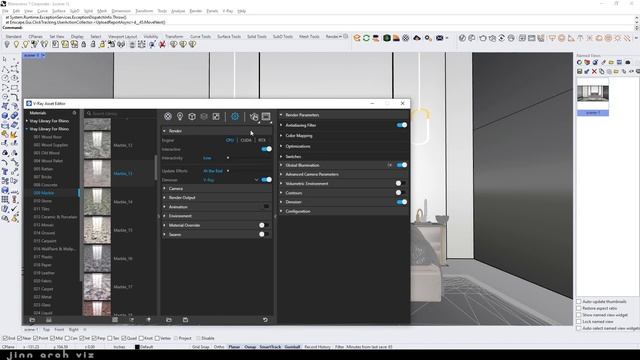Viewport: 640px width, 360px height.
Task: Toggle Osnap in status bar
Action: [250, 347]
